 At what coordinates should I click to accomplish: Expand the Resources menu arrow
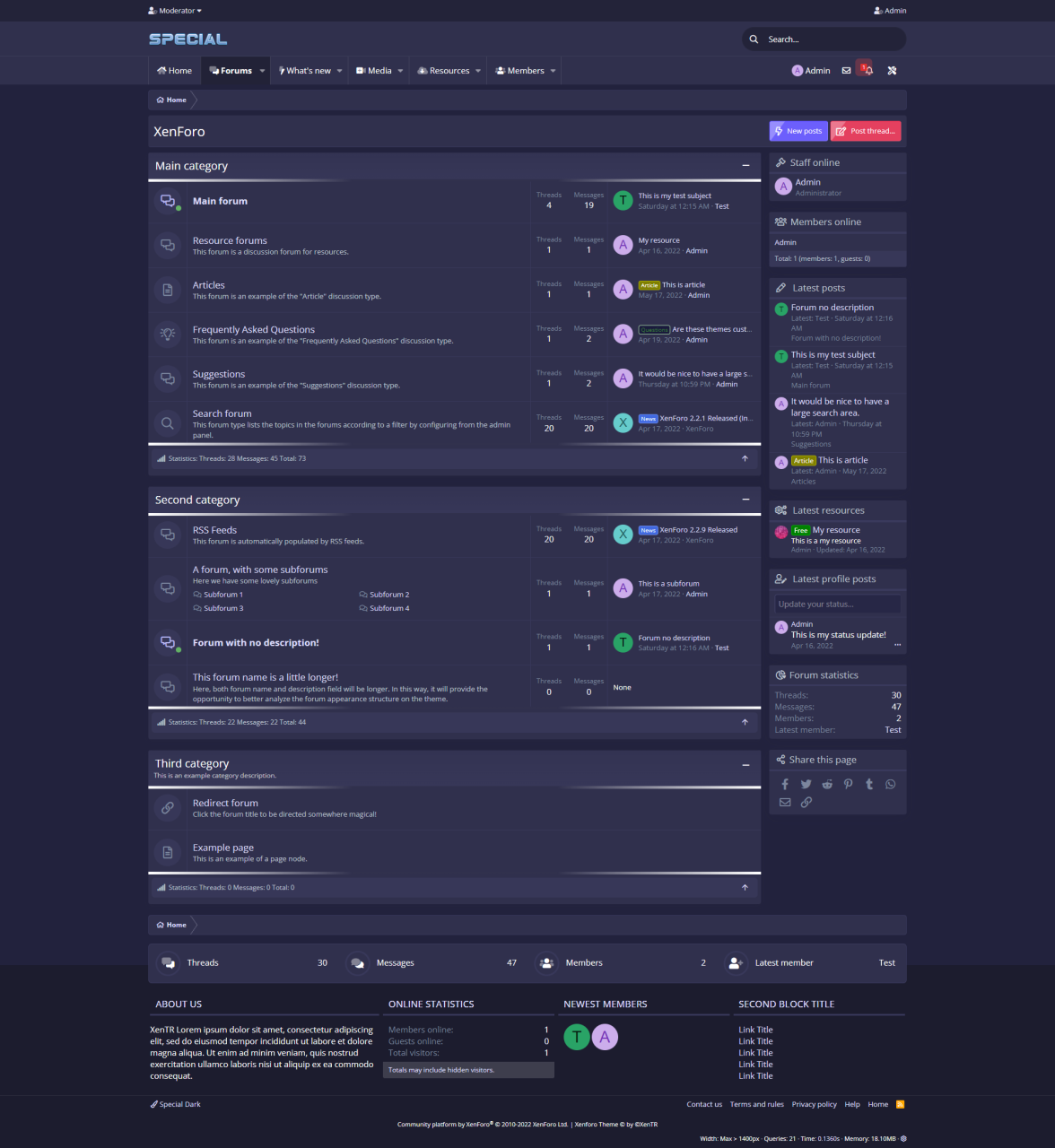tap(478, 71)
